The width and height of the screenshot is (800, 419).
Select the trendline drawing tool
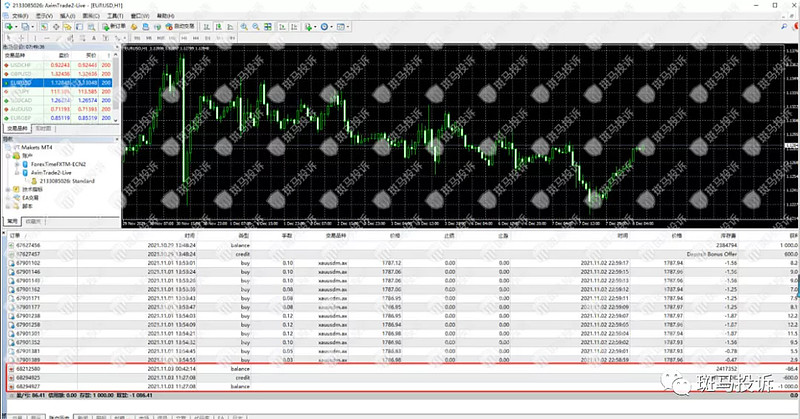58,38
